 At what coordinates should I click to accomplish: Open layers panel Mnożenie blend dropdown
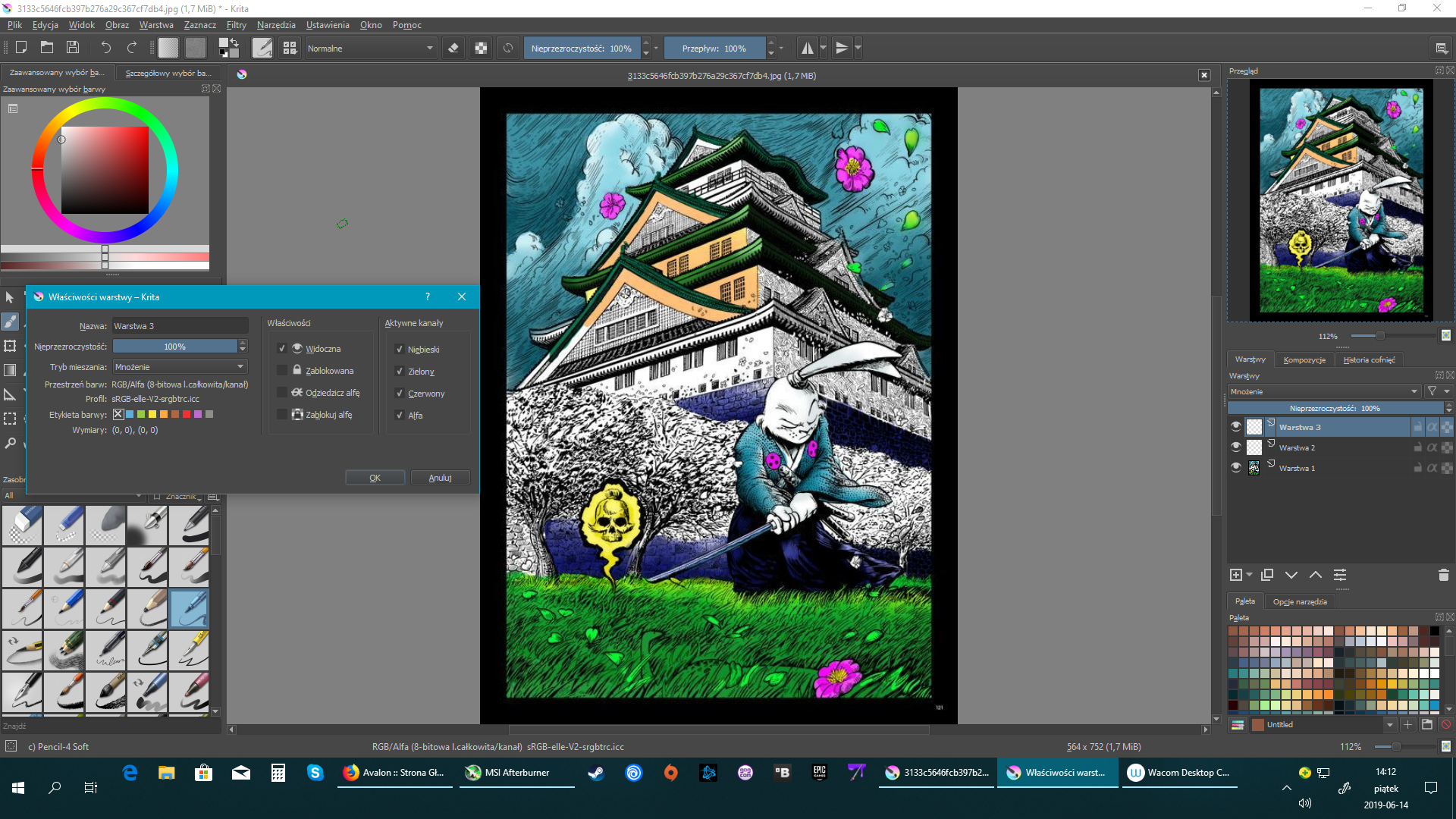tap(1323, 391)
